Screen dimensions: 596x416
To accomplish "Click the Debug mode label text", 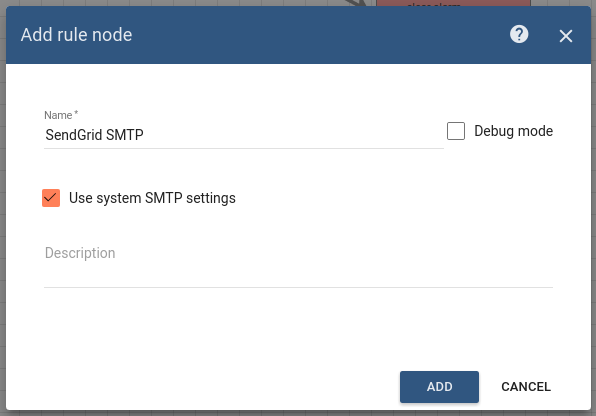I will tap(514, 131).
